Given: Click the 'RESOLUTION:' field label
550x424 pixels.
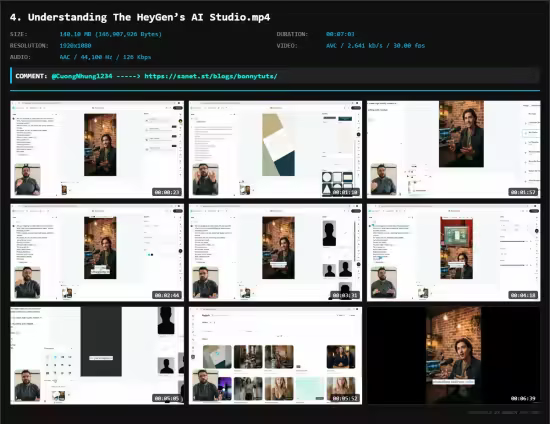Looking at the screenshot, I should click(29, 46).
